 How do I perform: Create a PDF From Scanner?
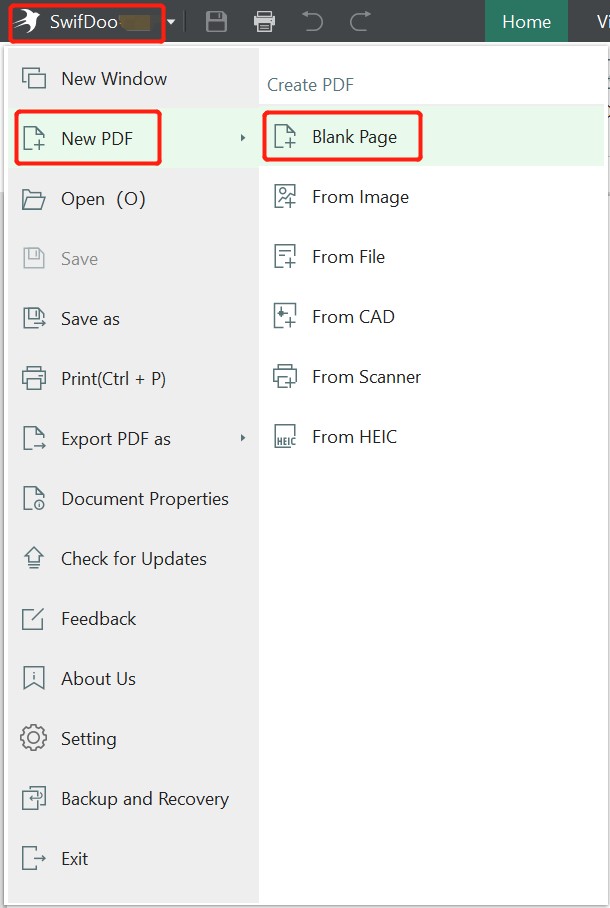pos(365,377)
